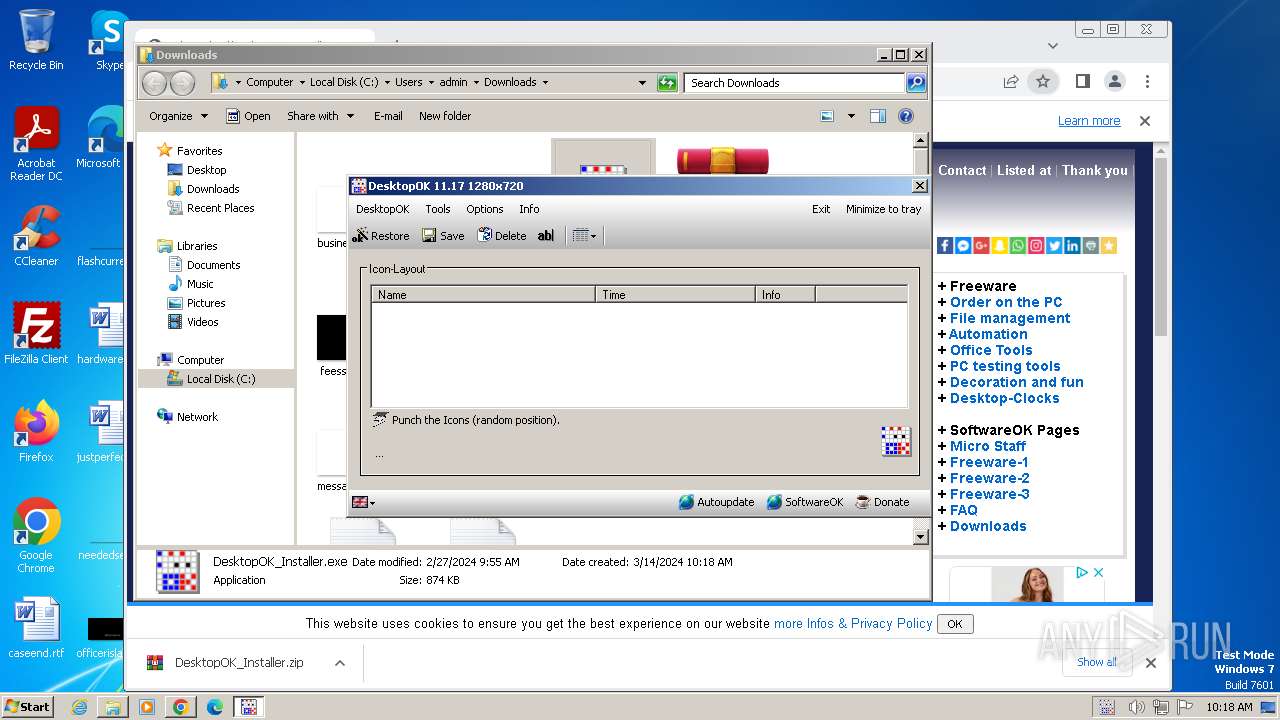Screen dimensions: 1280x720
Task: Open the Info menu in DesktopOK
Action: [x=529, y=209]
